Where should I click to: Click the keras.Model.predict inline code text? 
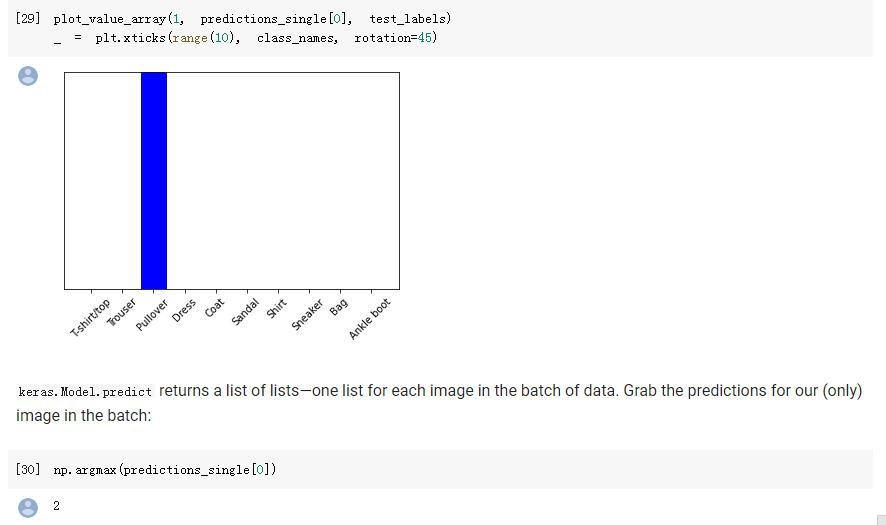(85, 391)
